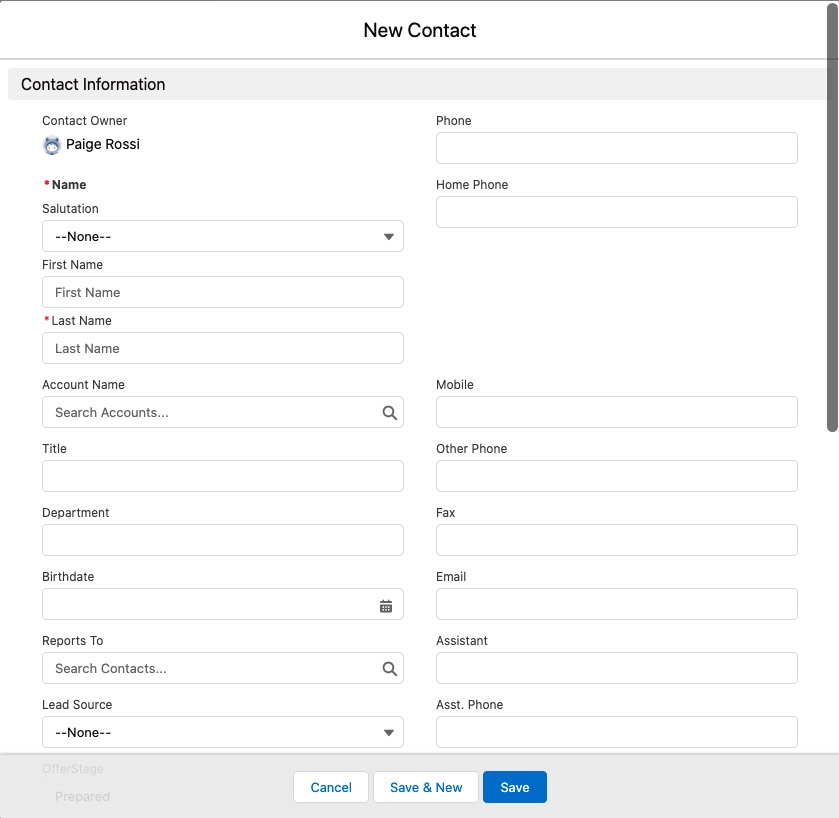Click the New Contact dialog title
839x818 pixels.
click(x=419, y=30)
